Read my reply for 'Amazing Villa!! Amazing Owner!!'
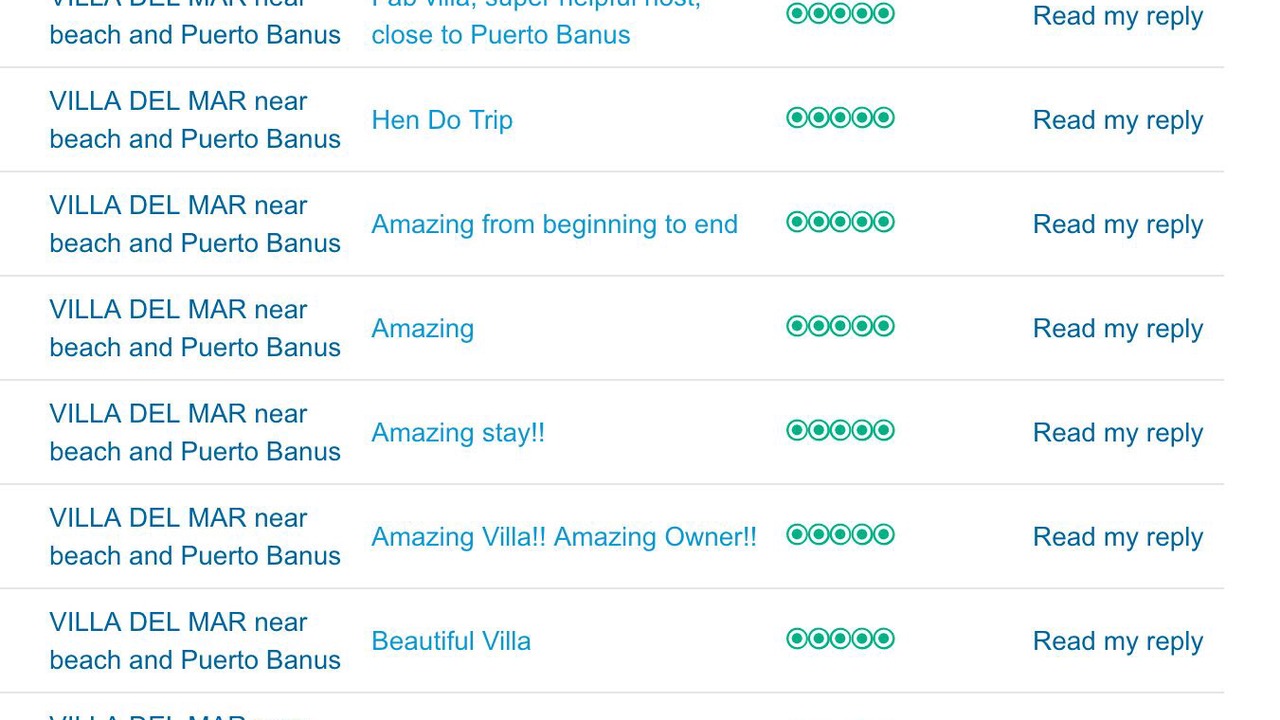This screenshot has height=720, width=1280. tap(1117, 537)
